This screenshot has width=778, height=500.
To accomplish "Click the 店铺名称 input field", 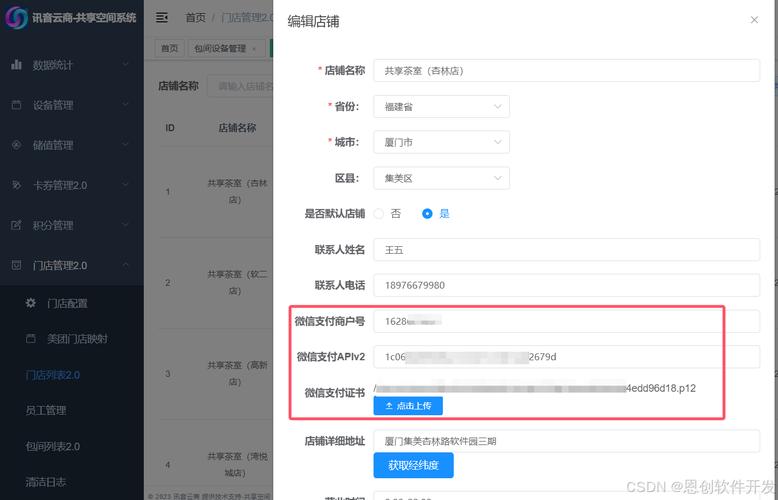I will tap(567, 71).
